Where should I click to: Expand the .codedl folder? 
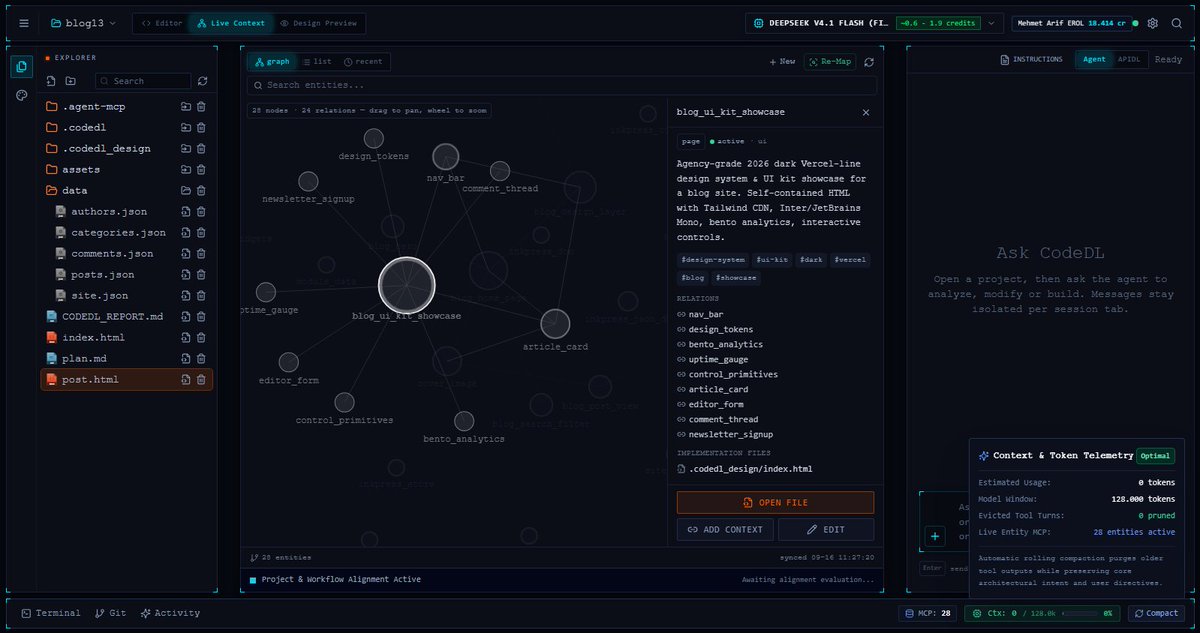pos(82,127)
